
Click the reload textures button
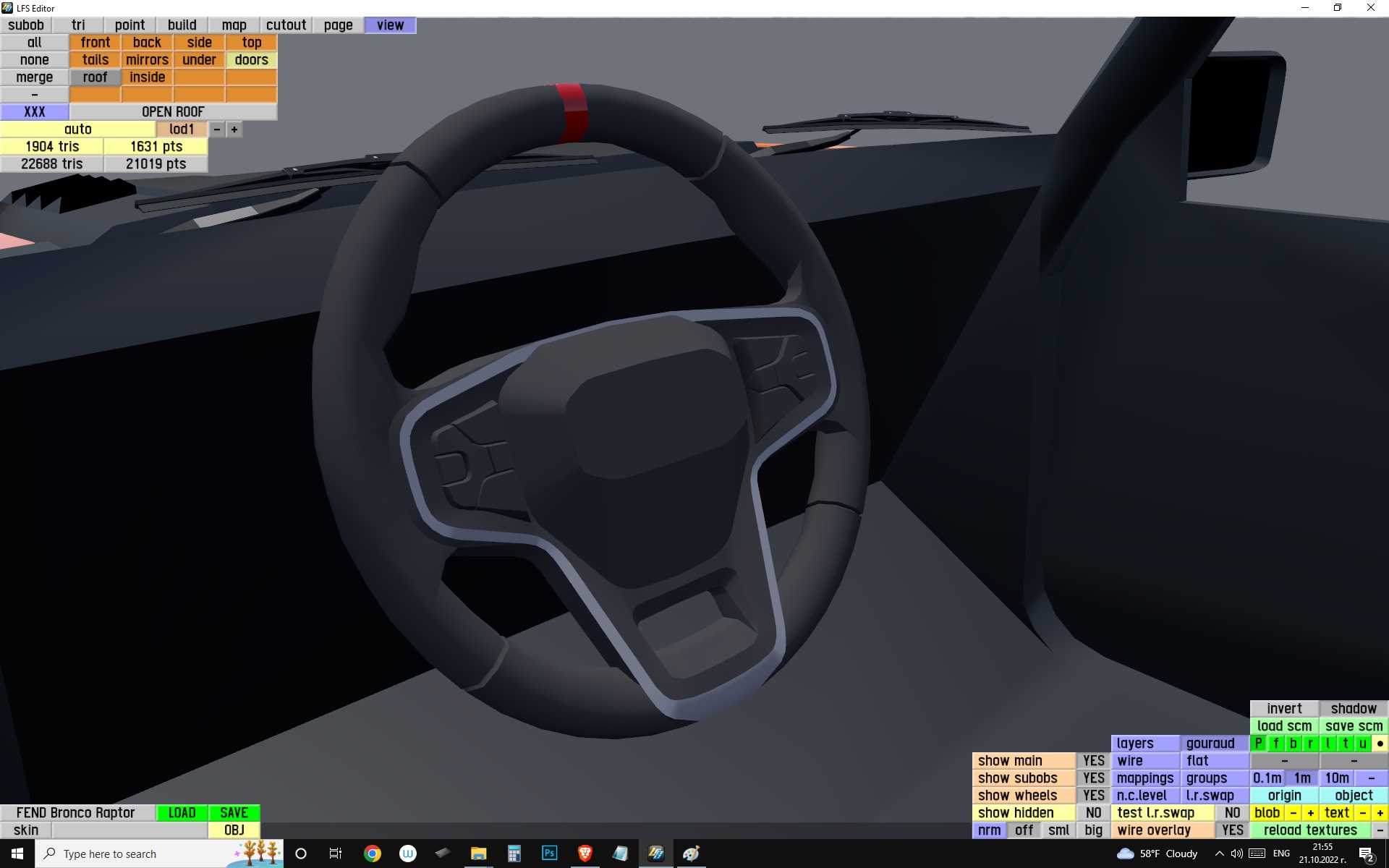[x=1309, y=830]
